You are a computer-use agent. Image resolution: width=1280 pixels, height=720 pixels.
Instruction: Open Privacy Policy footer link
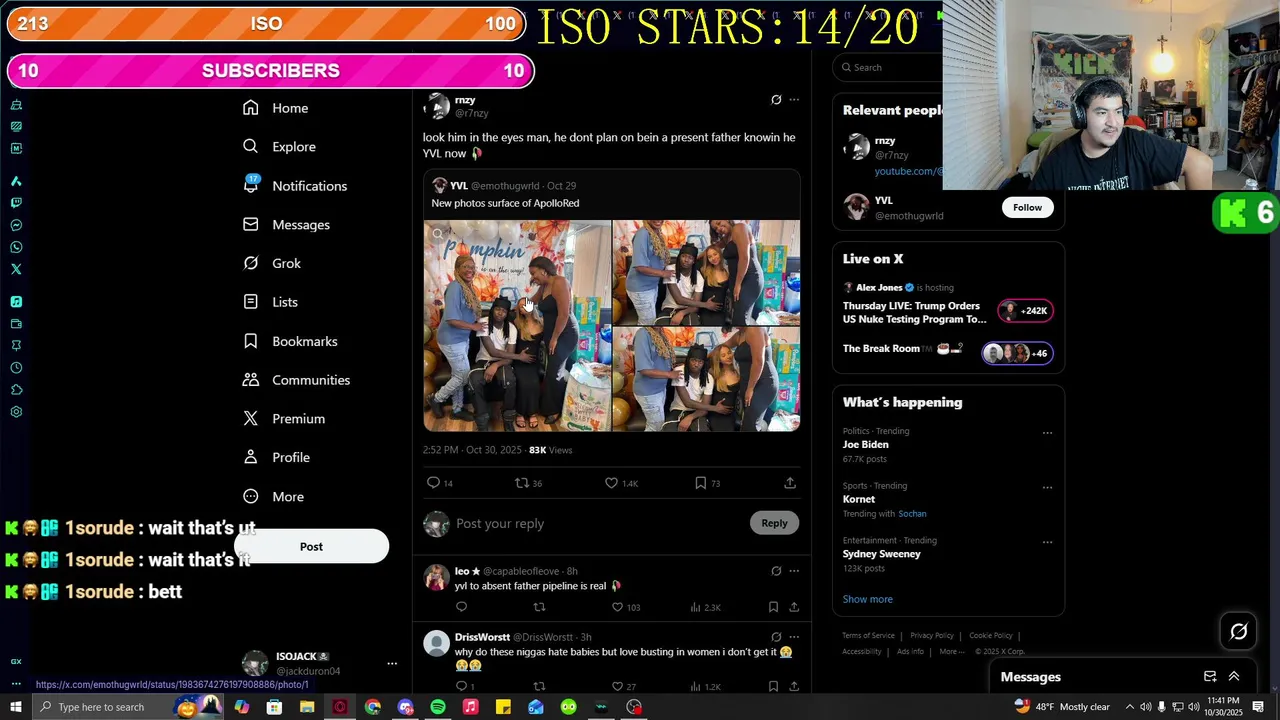931,636
